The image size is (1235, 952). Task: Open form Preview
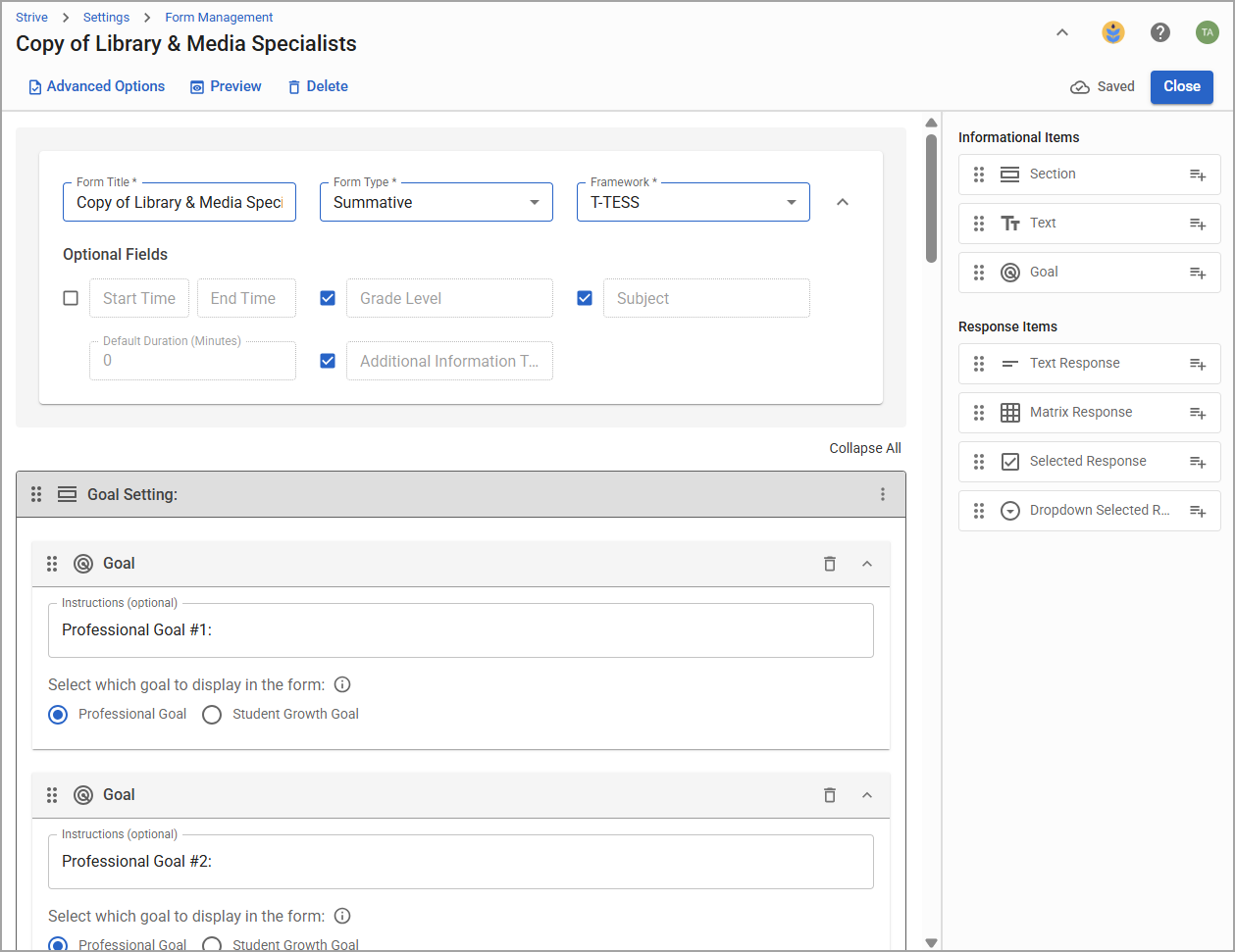coord(226,86)
